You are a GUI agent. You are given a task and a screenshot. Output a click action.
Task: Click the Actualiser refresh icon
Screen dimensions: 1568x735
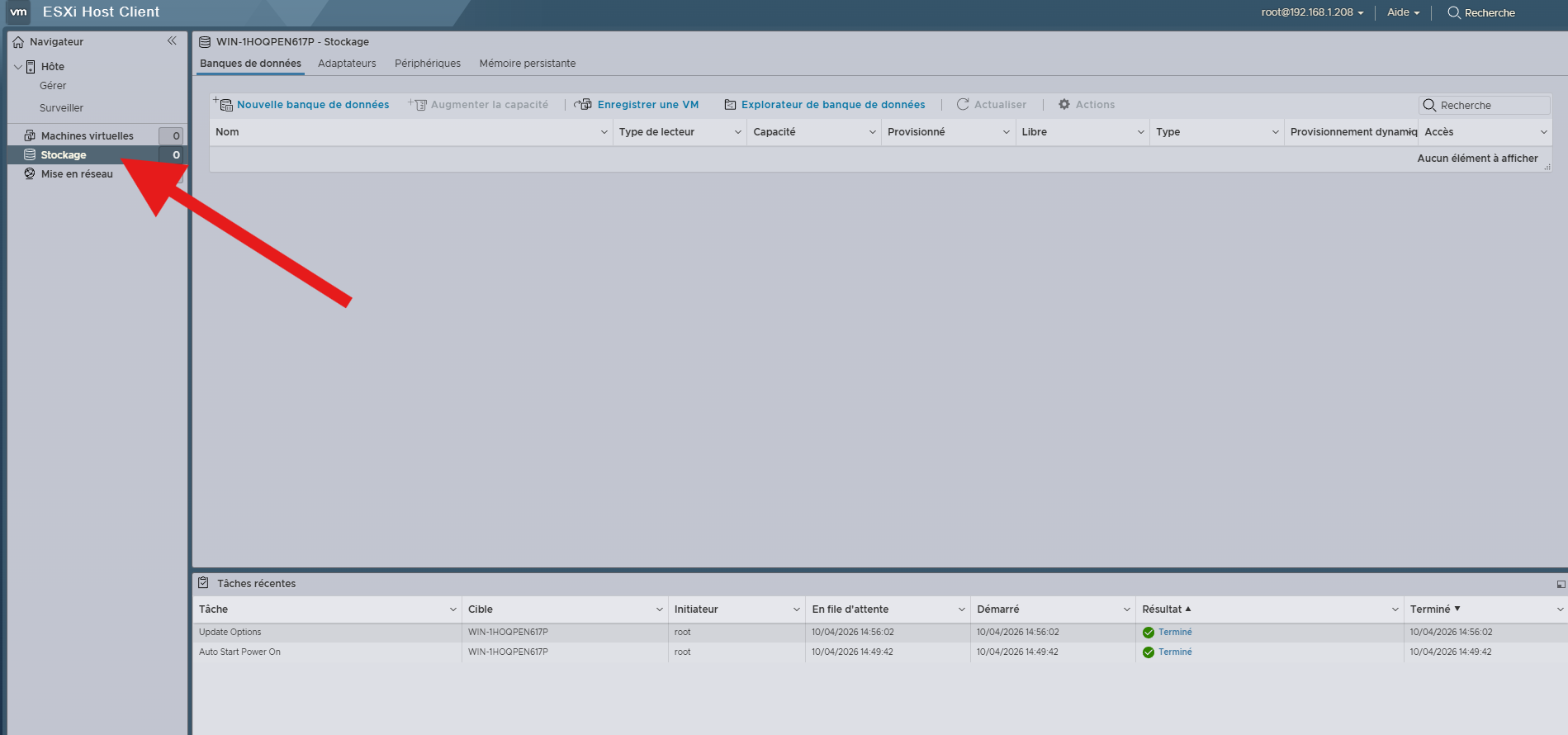(x=963, y=104)
